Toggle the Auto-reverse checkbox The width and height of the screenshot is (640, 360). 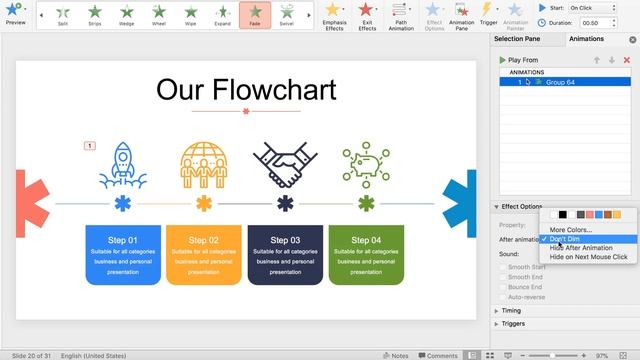pos(502,297)
